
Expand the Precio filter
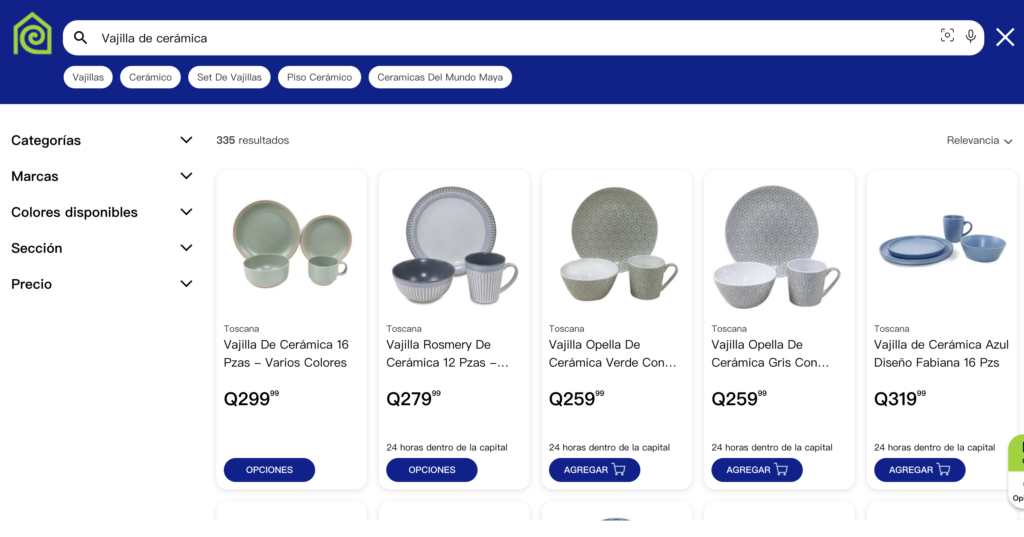186,284
